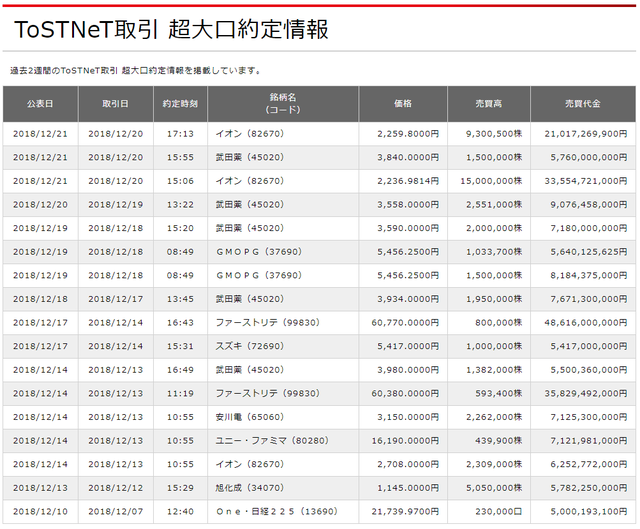Click the volume 439,900株

coord(498,441)
